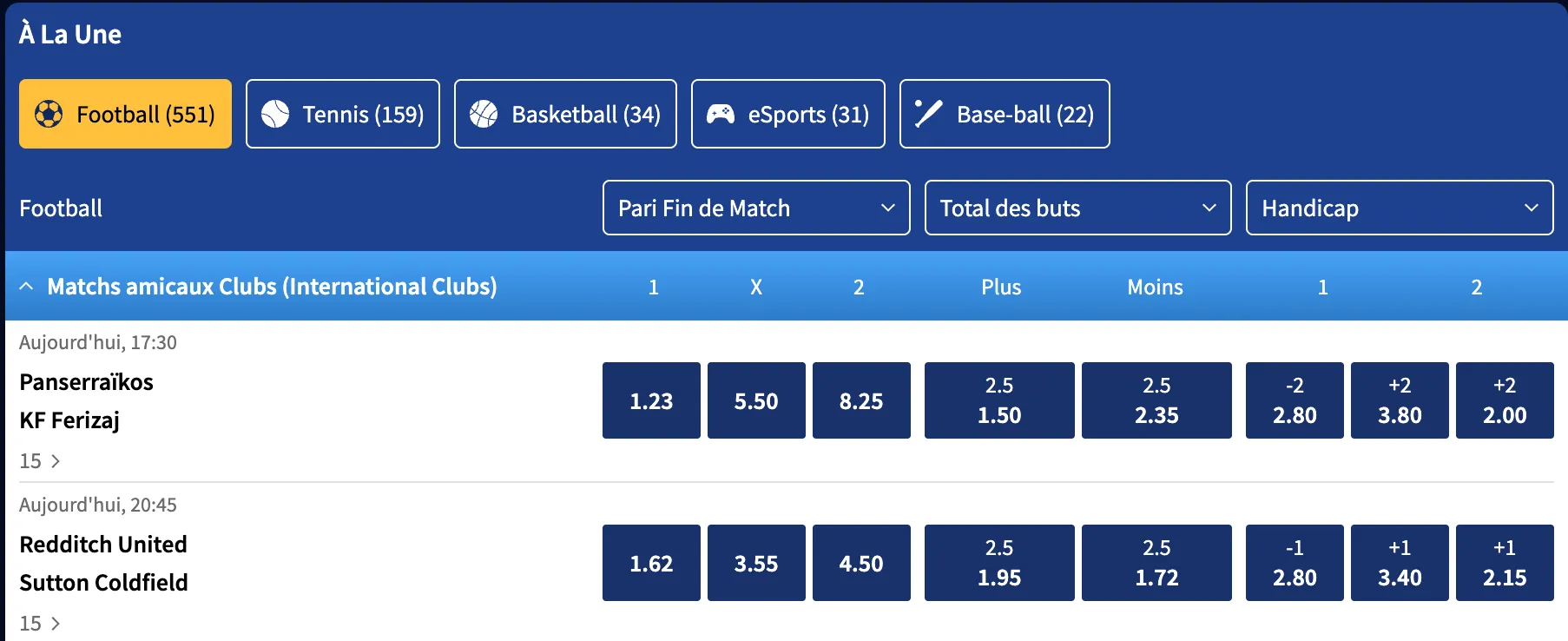
Task: Click the Basketball ball icon
Action: 484,114
